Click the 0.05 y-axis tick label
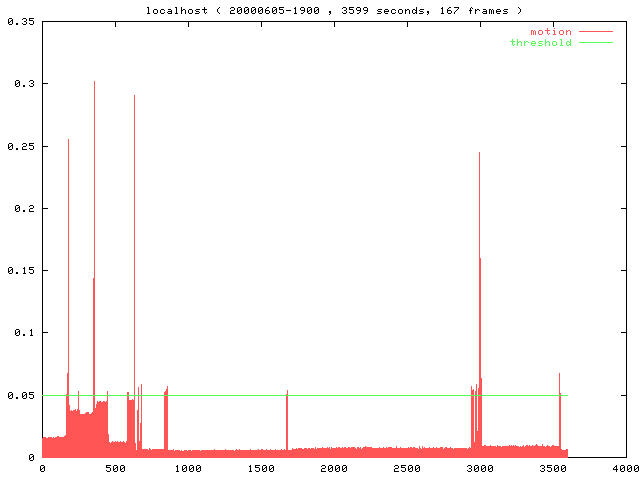The width and height of the screenshot is (640, 480). 20,395
